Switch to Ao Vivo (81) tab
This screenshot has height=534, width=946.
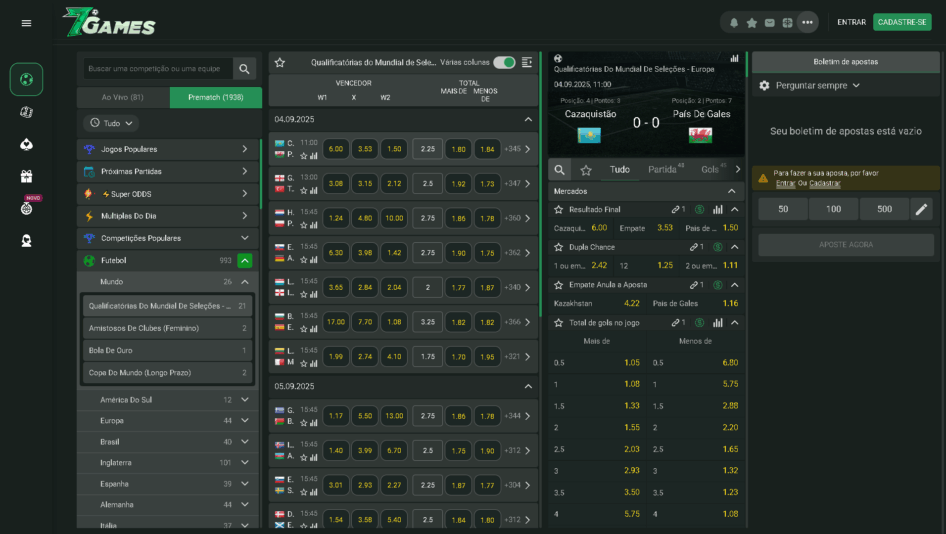tap(123, 97)
